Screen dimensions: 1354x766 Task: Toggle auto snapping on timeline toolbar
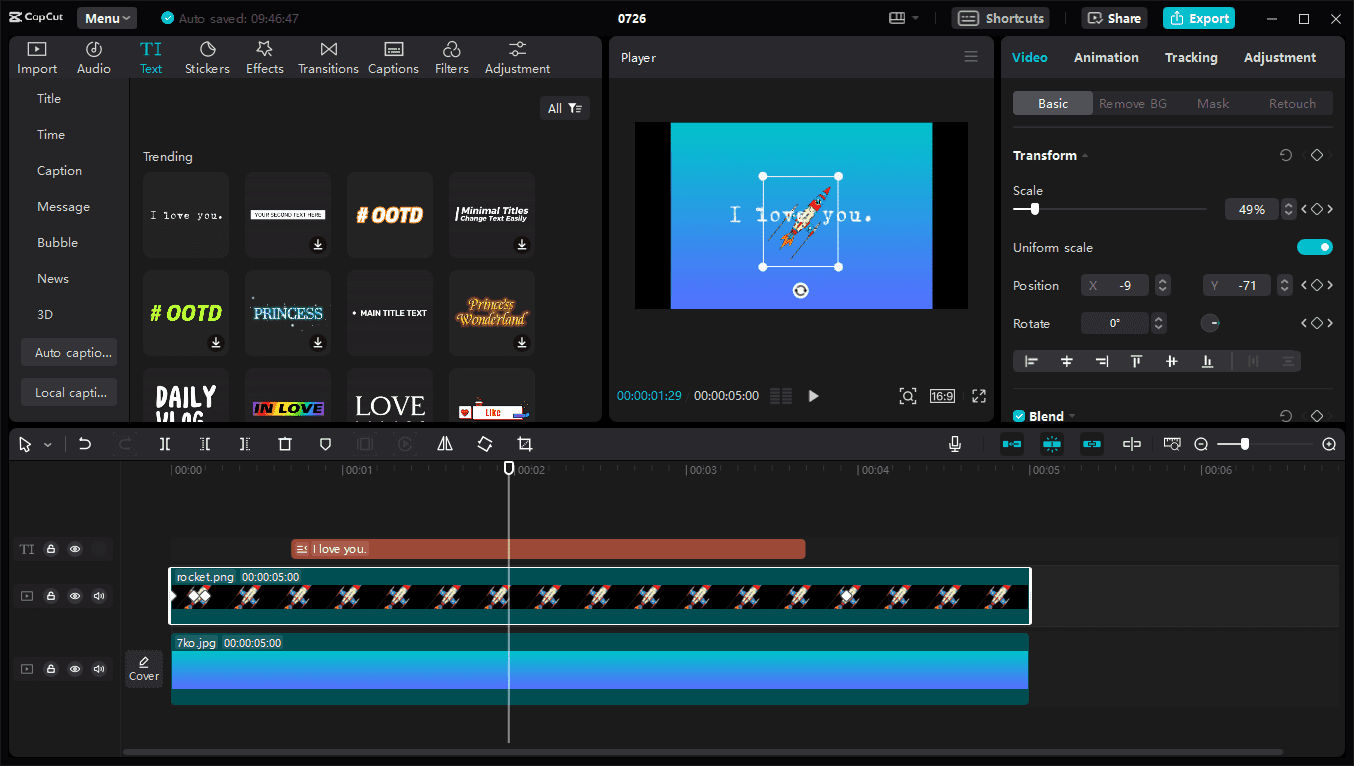[1052, 444]
